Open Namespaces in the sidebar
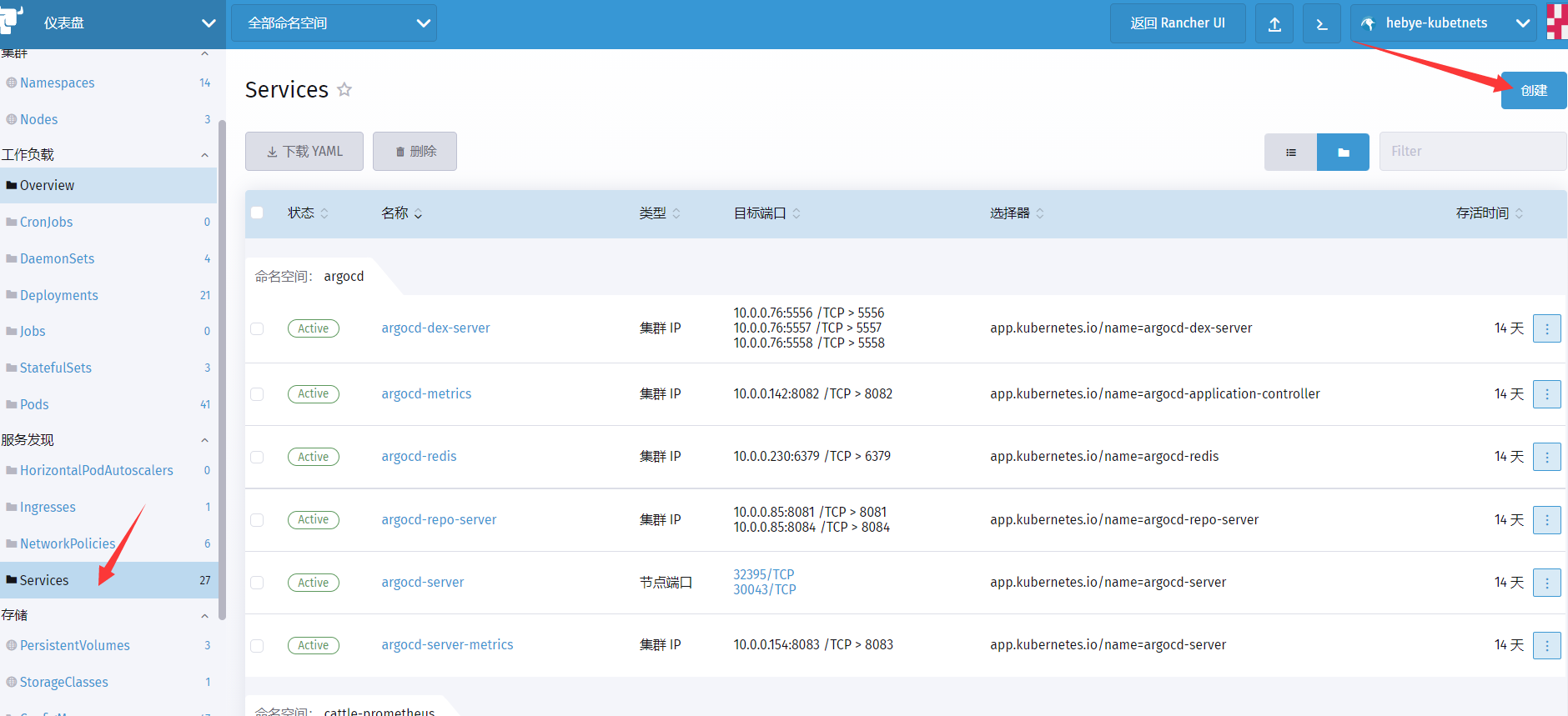This screenshot has width=1568, height=716. point(57,83)
